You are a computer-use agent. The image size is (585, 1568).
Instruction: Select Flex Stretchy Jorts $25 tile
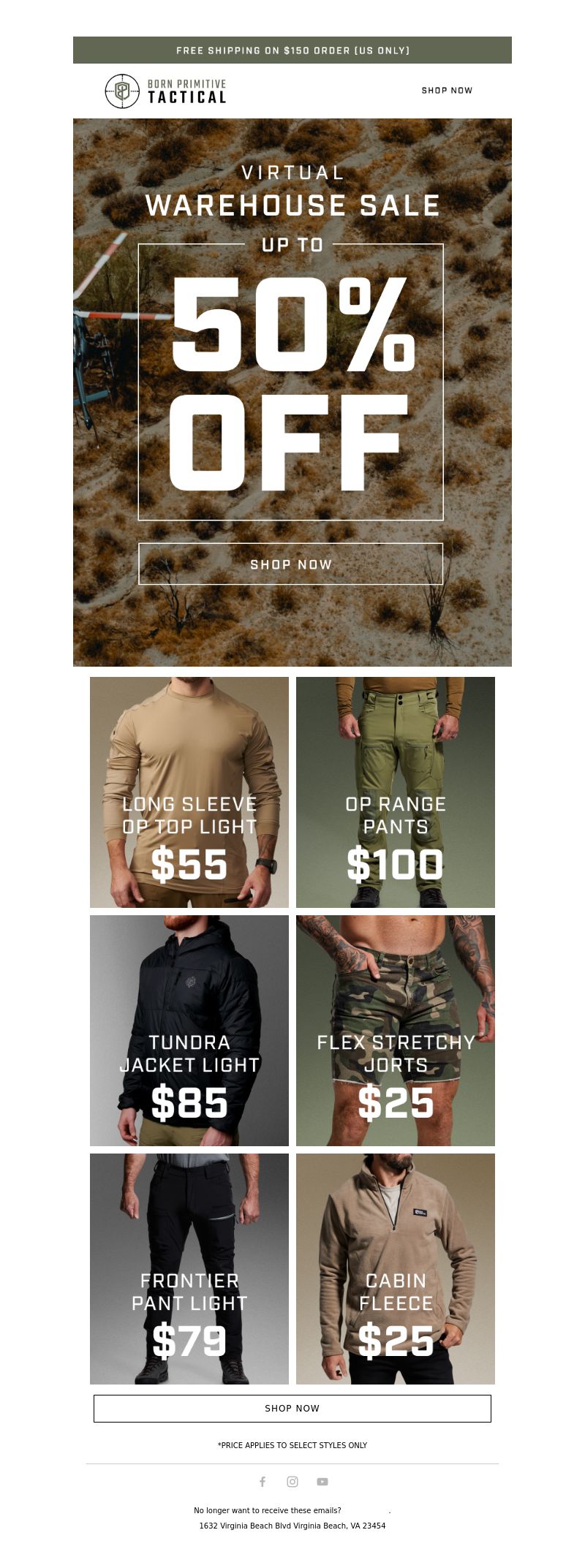[x=396, y=1030]
